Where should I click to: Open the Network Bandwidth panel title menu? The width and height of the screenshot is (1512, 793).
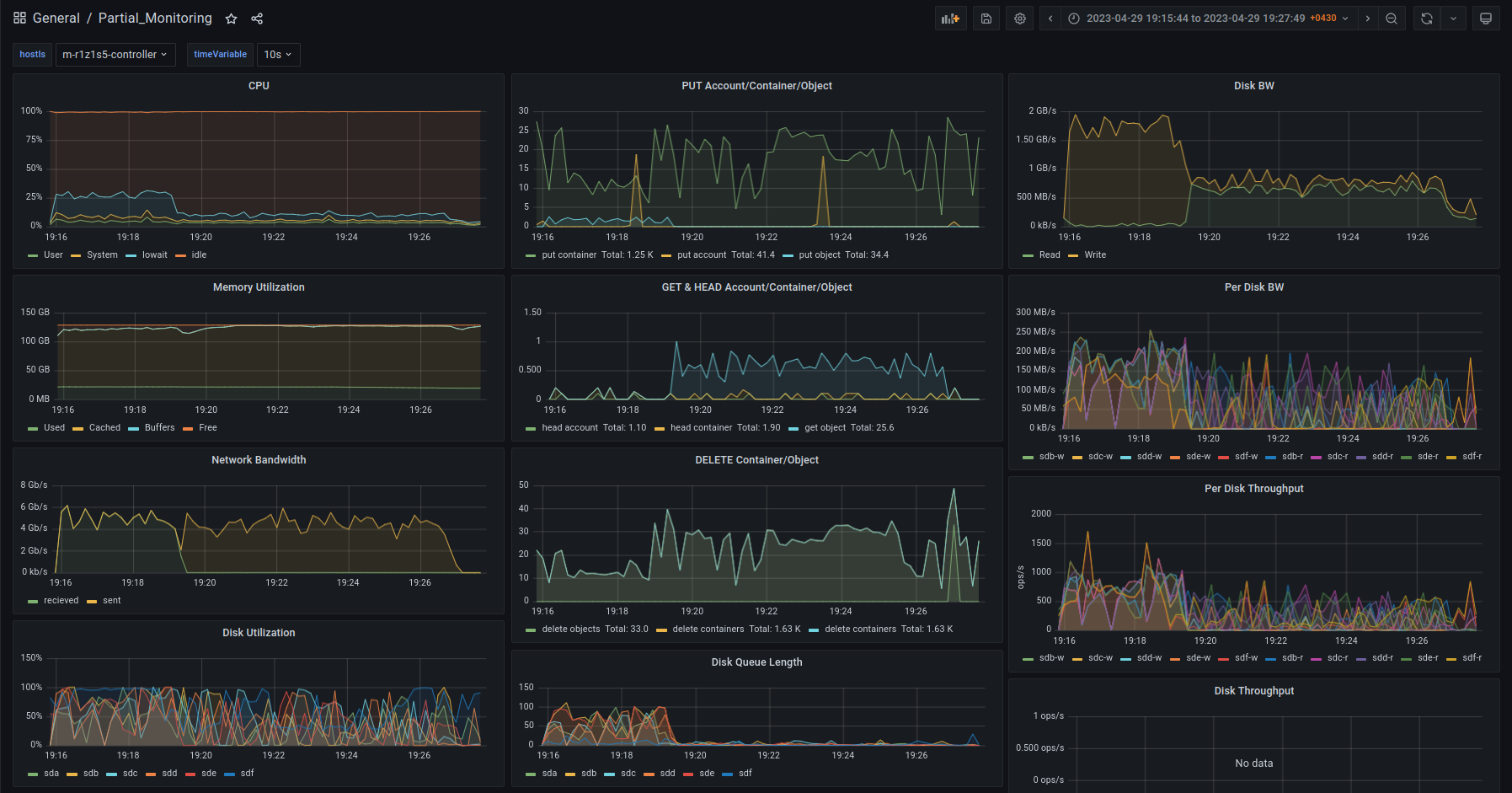(259, 460)
